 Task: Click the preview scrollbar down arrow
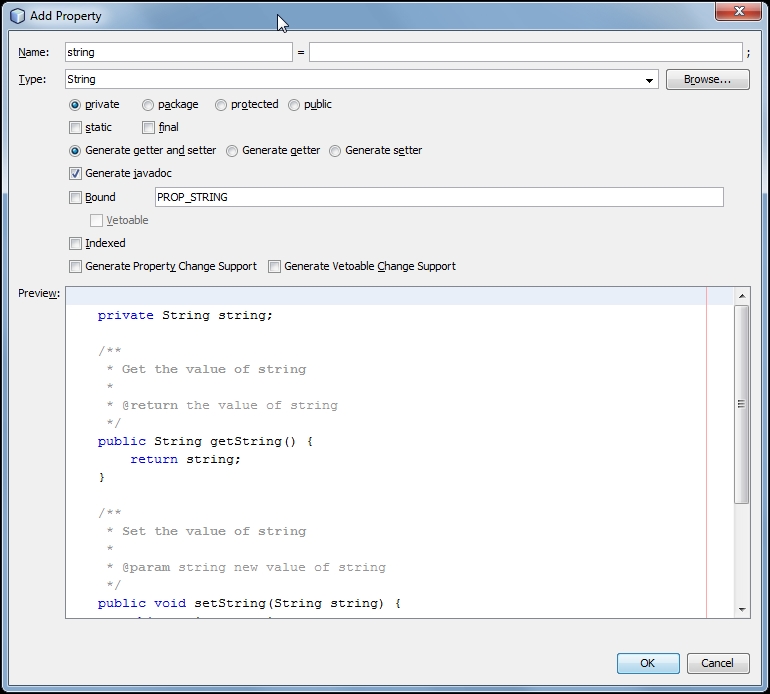742,610
